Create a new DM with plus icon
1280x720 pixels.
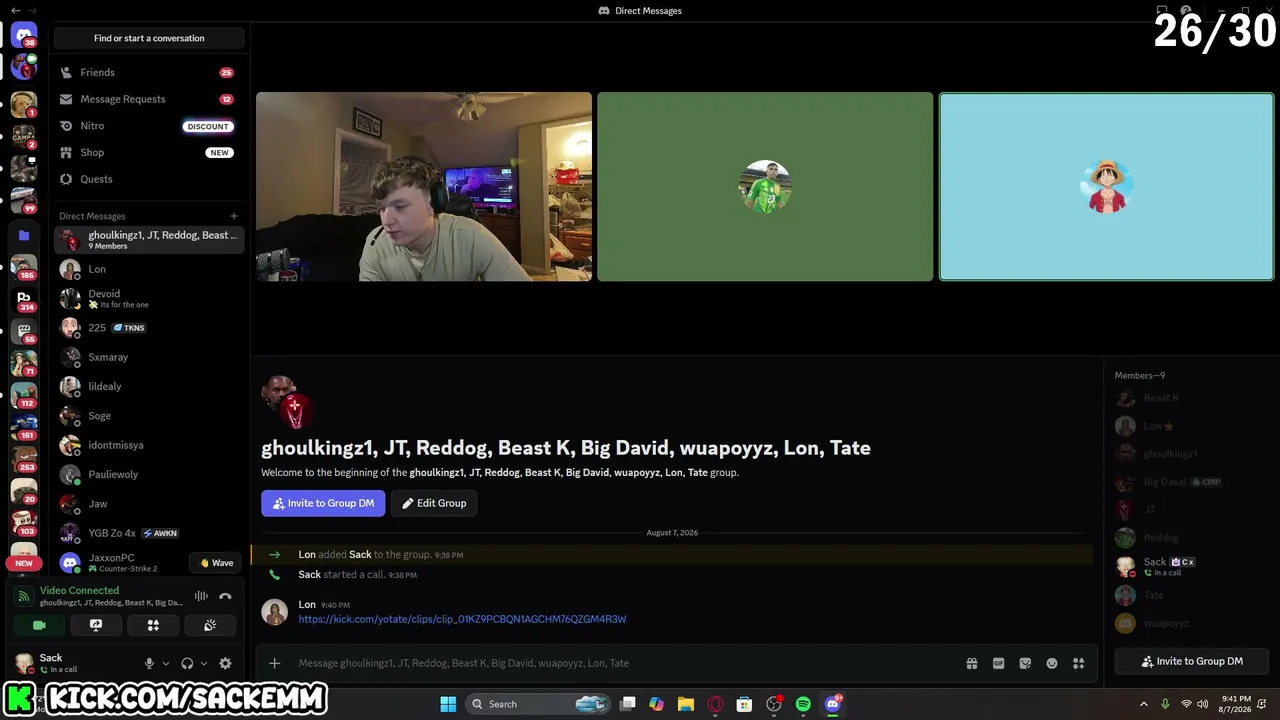tap(234, 216)
